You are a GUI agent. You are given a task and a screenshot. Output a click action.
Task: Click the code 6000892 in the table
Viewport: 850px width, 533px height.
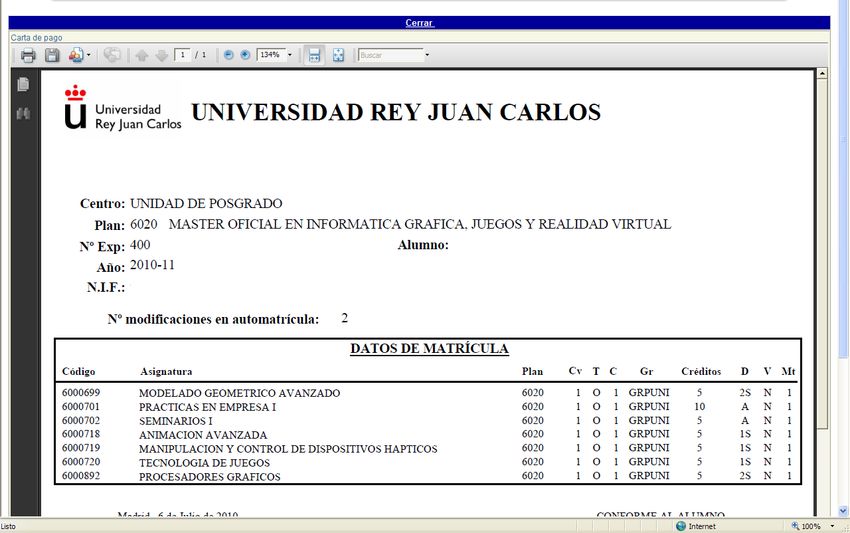click(x=81, y=476)
